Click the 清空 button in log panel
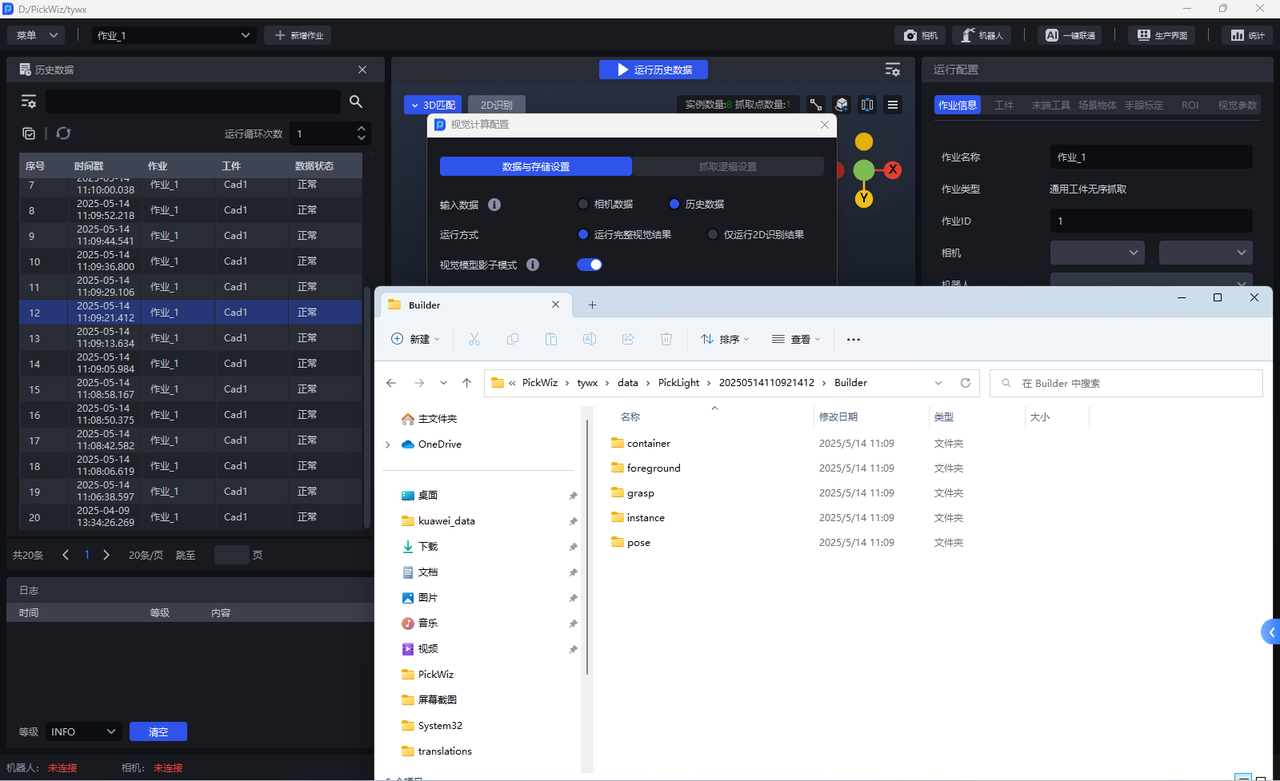 coord(158,732)
